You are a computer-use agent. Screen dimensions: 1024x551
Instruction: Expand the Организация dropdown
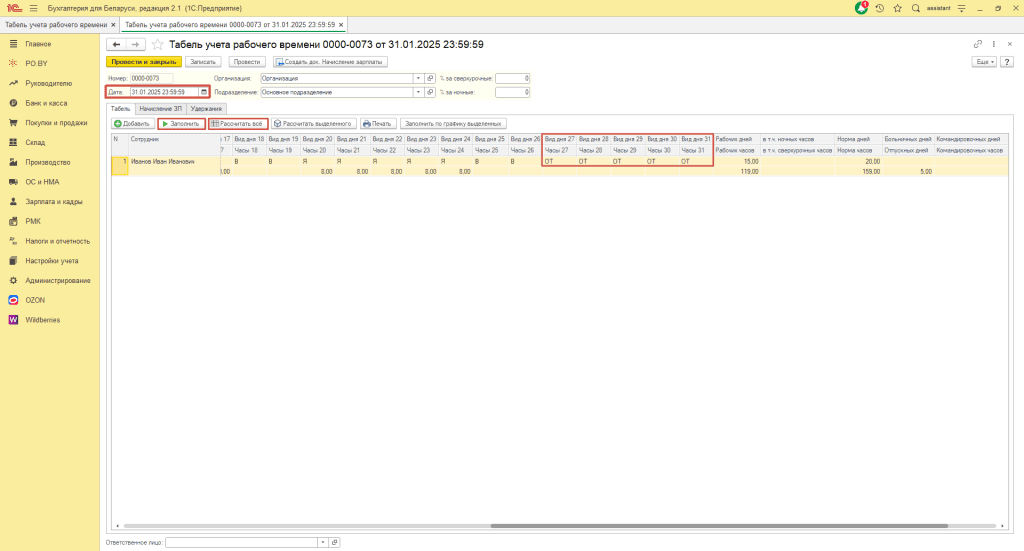click(x=419, y=78)
